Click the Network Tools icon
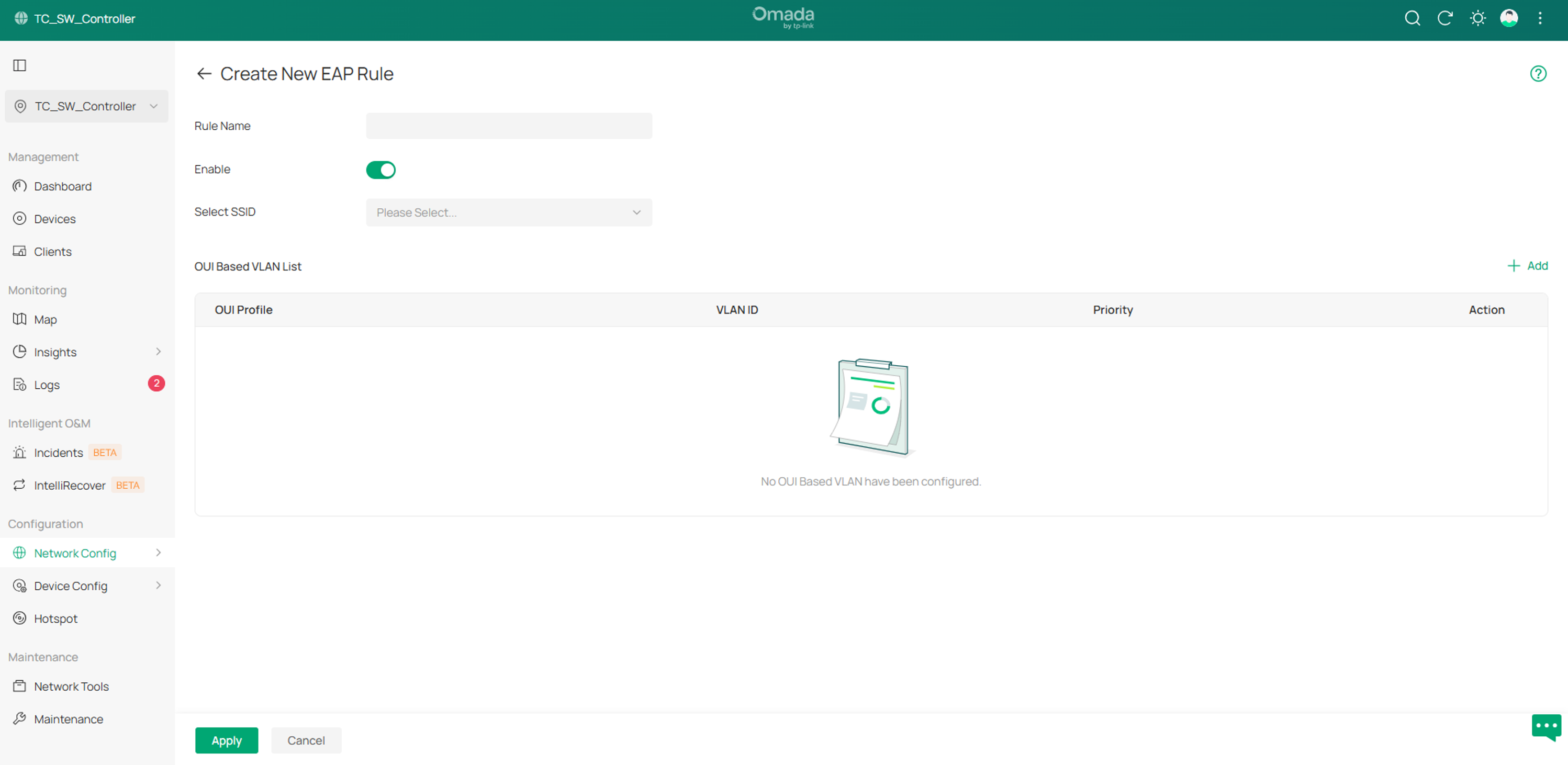 coord(19,686)
